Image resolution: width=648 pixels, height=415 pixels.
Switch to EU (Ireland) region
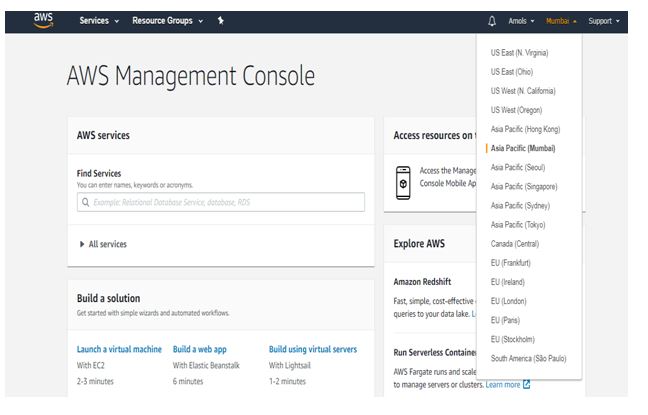[x=507, y=282]
